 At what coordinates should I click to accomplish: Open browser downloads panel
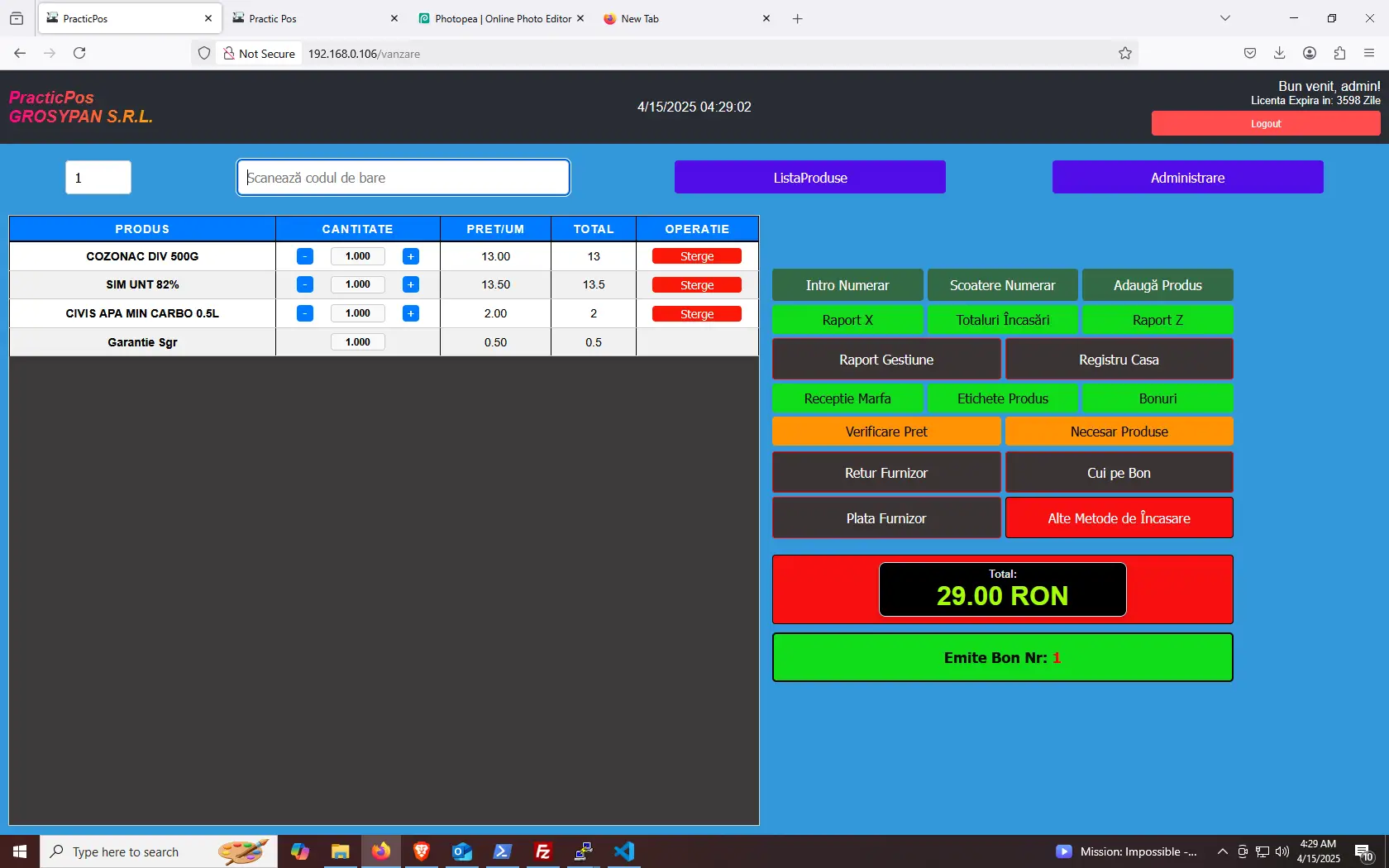(1279, 54)
